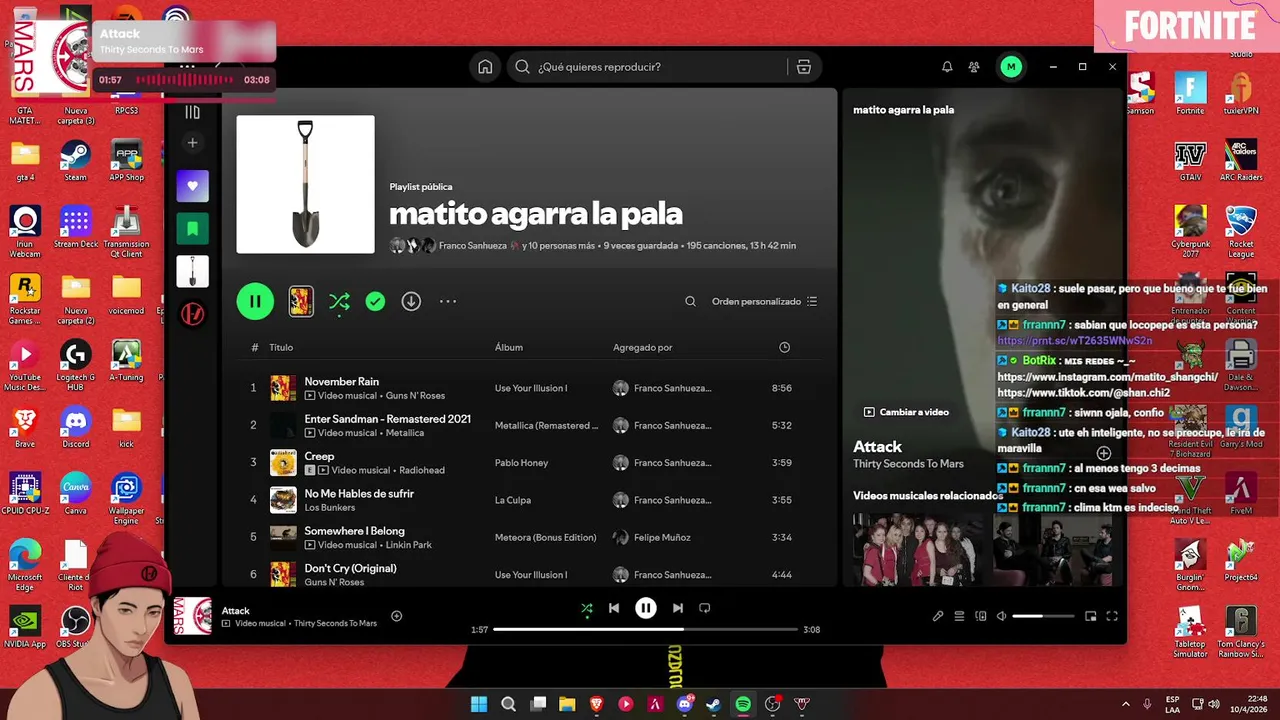Open the Browse icon inside the search bar

point(803,67)
